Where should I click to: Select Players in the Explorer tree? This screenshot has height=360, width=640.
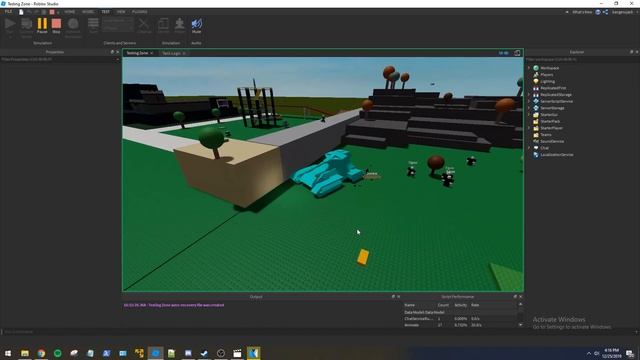pos(547,75)
